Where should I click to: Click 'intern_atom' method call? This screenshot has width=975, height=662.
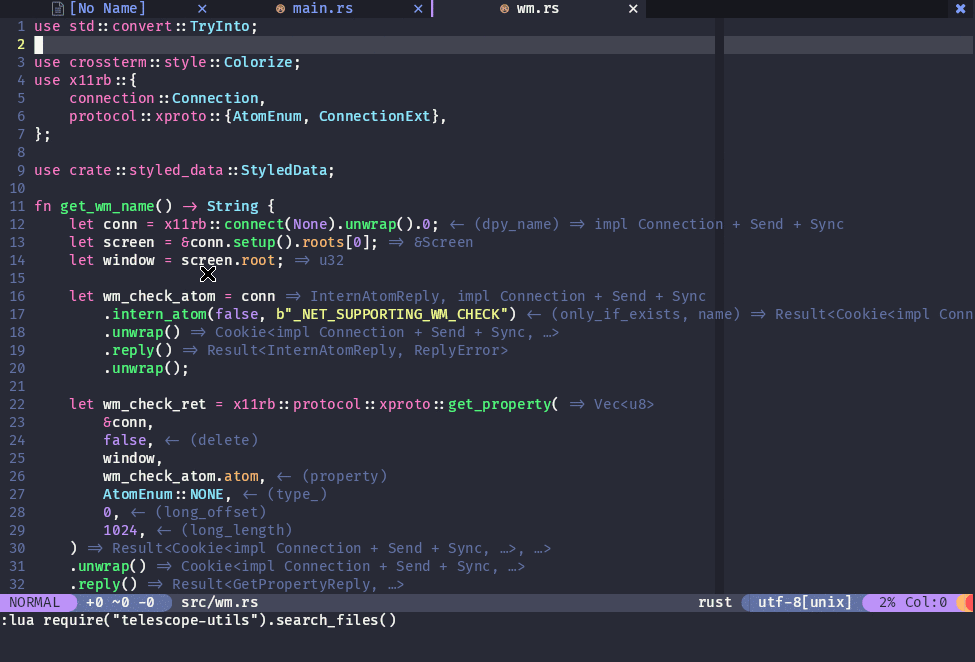pos(159,315)
